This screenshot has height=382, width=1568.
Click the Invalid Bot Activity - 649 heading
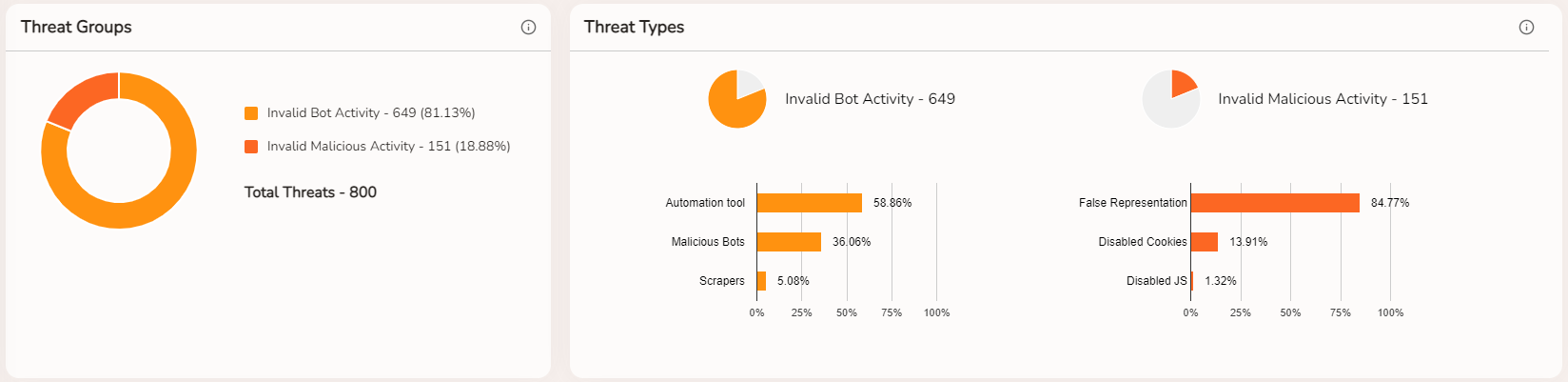coord(870,99)
